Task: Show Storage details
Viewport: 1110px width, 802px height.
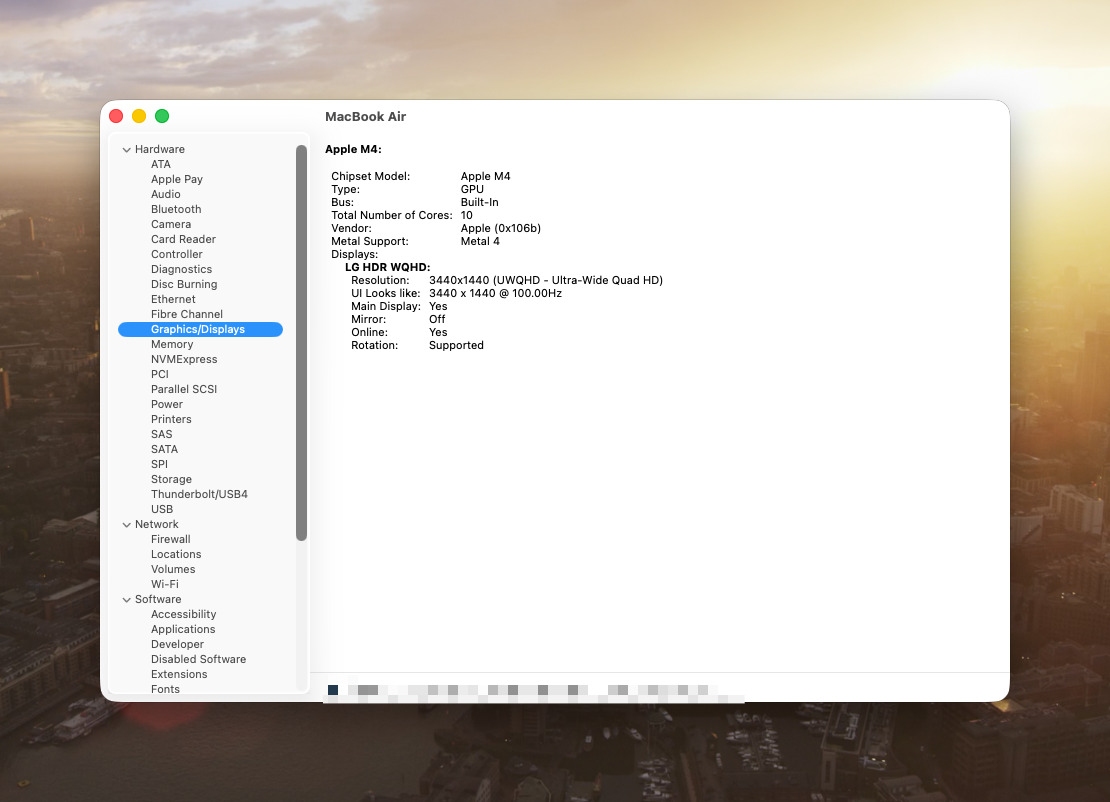Action: 171,479
